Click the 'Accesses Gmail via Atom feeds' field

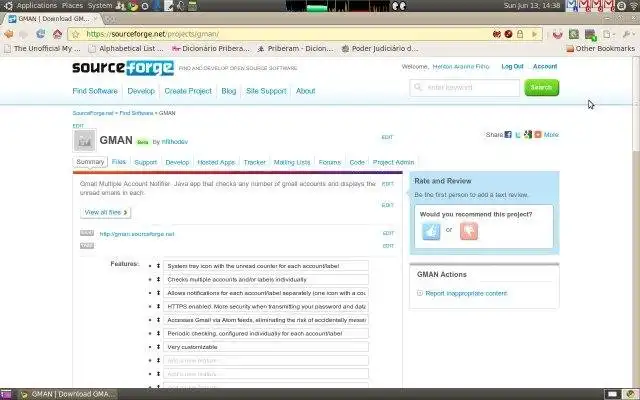pyautogui.click(x=266, y=320)
